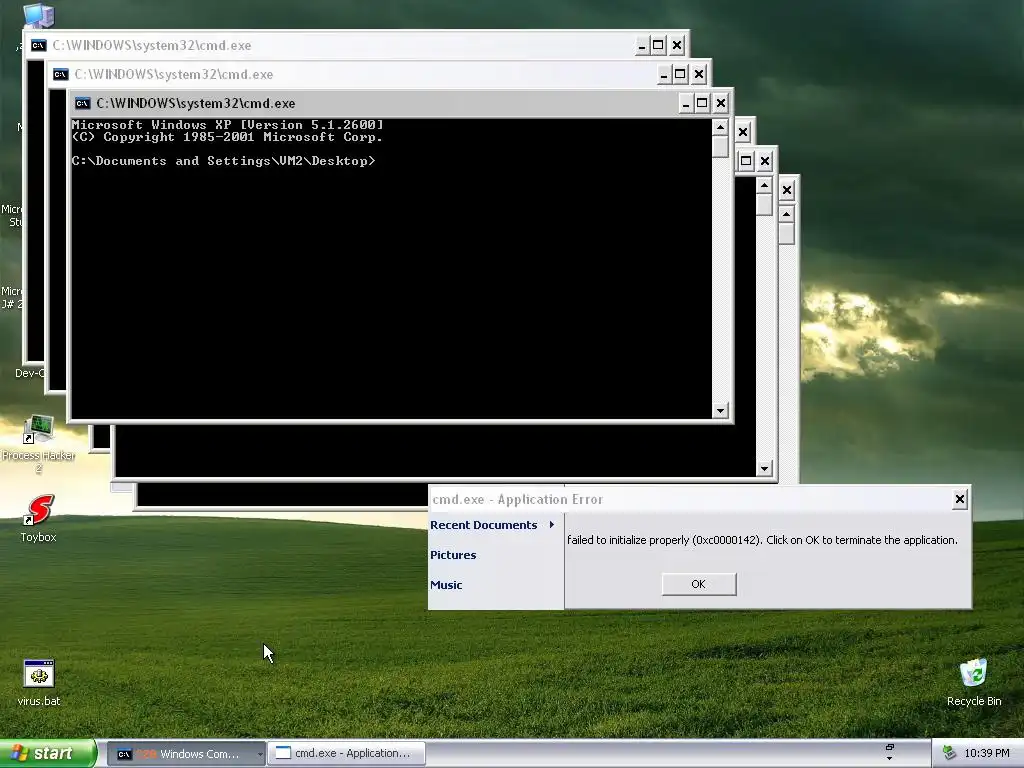This screenshot has height=768, width=1024.
Task: Click the Application Error dialog title text
Action: [x=517, y=500]
